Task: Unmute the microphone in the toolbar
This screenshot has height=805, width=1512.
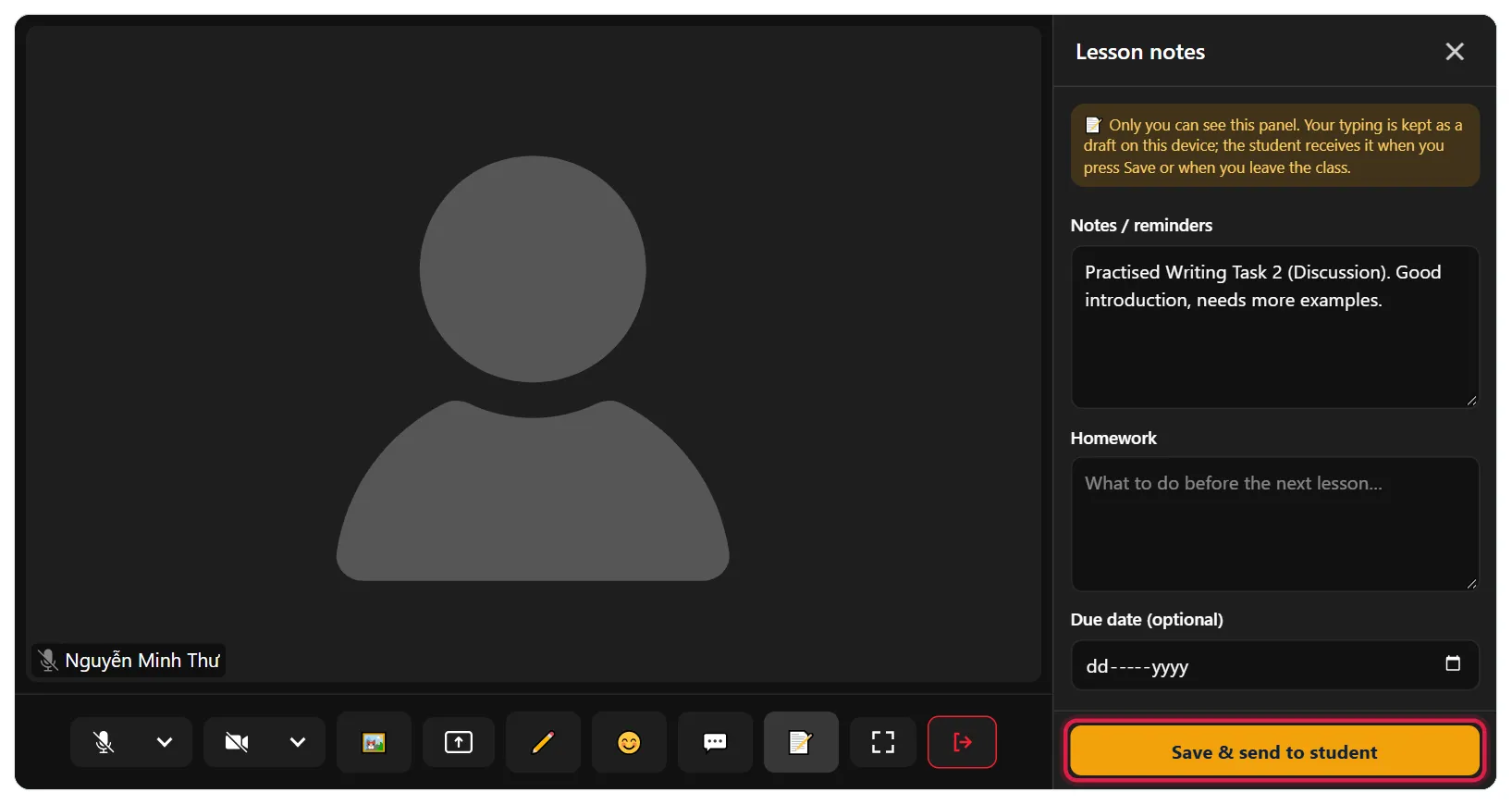Action: tap(104, 742)
